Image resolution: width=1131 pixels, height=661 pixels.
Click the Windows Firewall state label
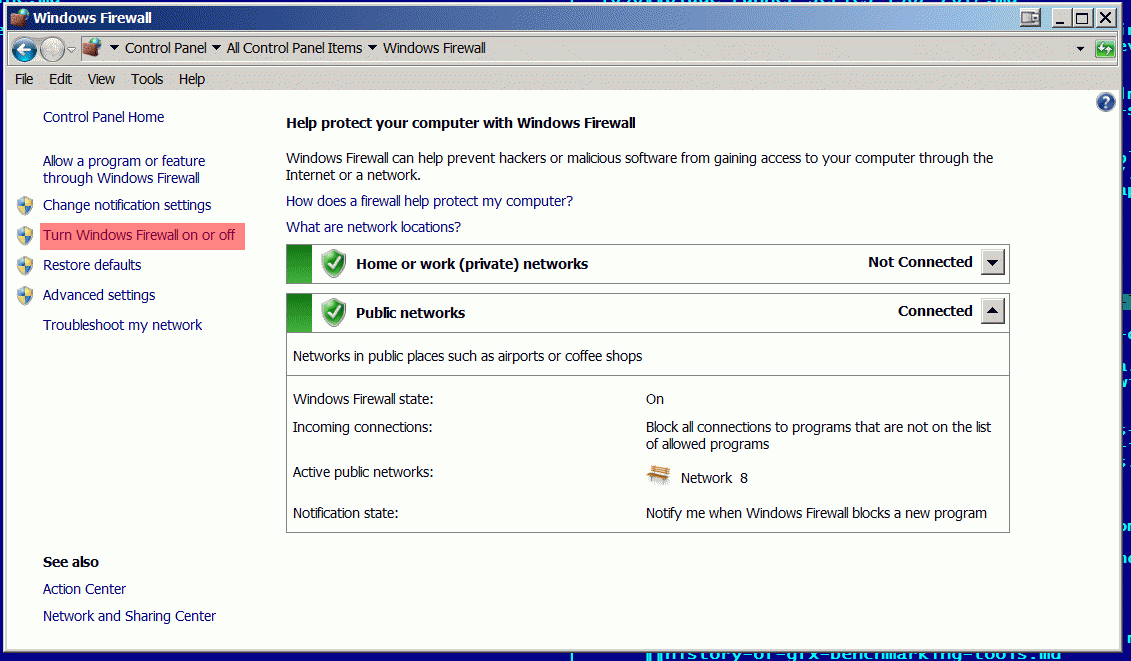pyautogui.click(x=363, y=399)
